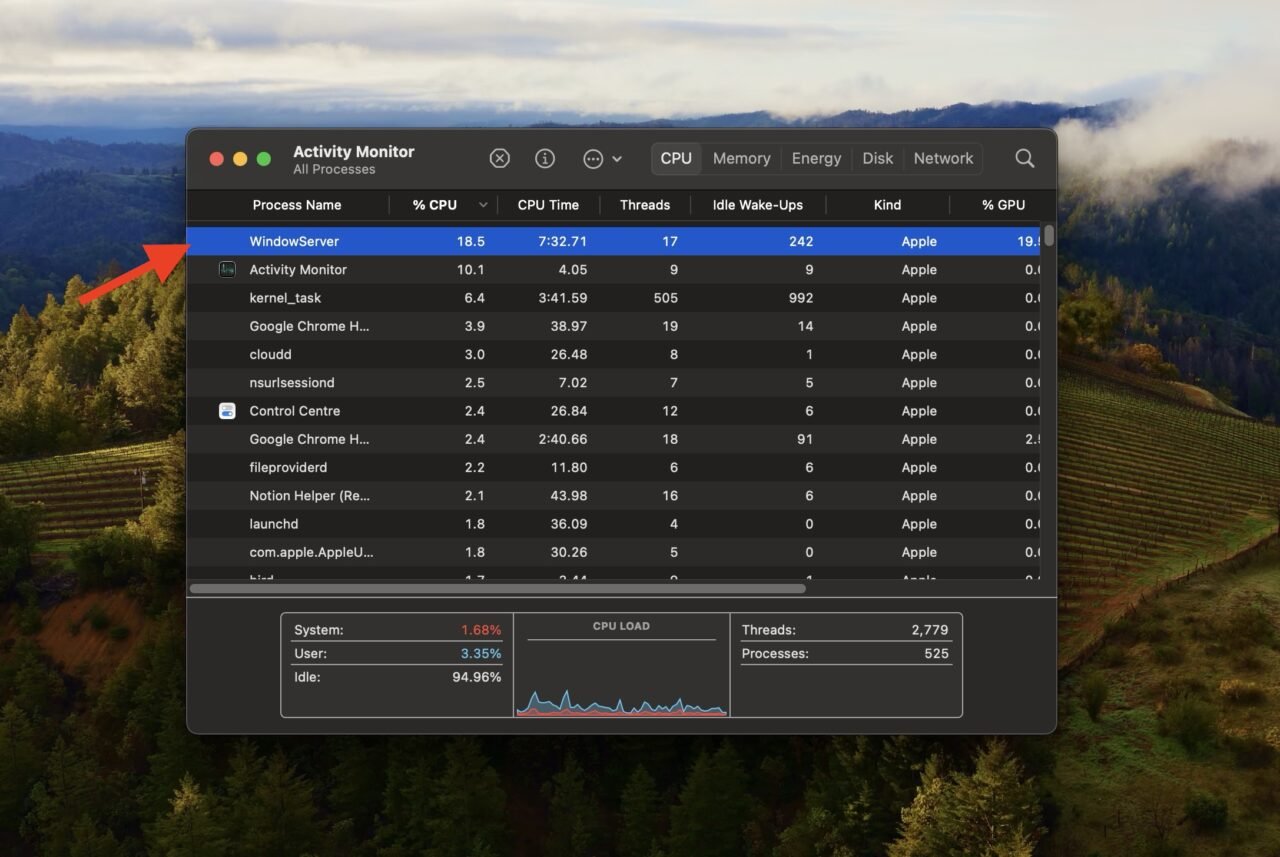Image resolution: width=1280 pixels, height=857 pixels.
Task: Click the 505 threads cell for kernel_task
Action: (665, 297)
